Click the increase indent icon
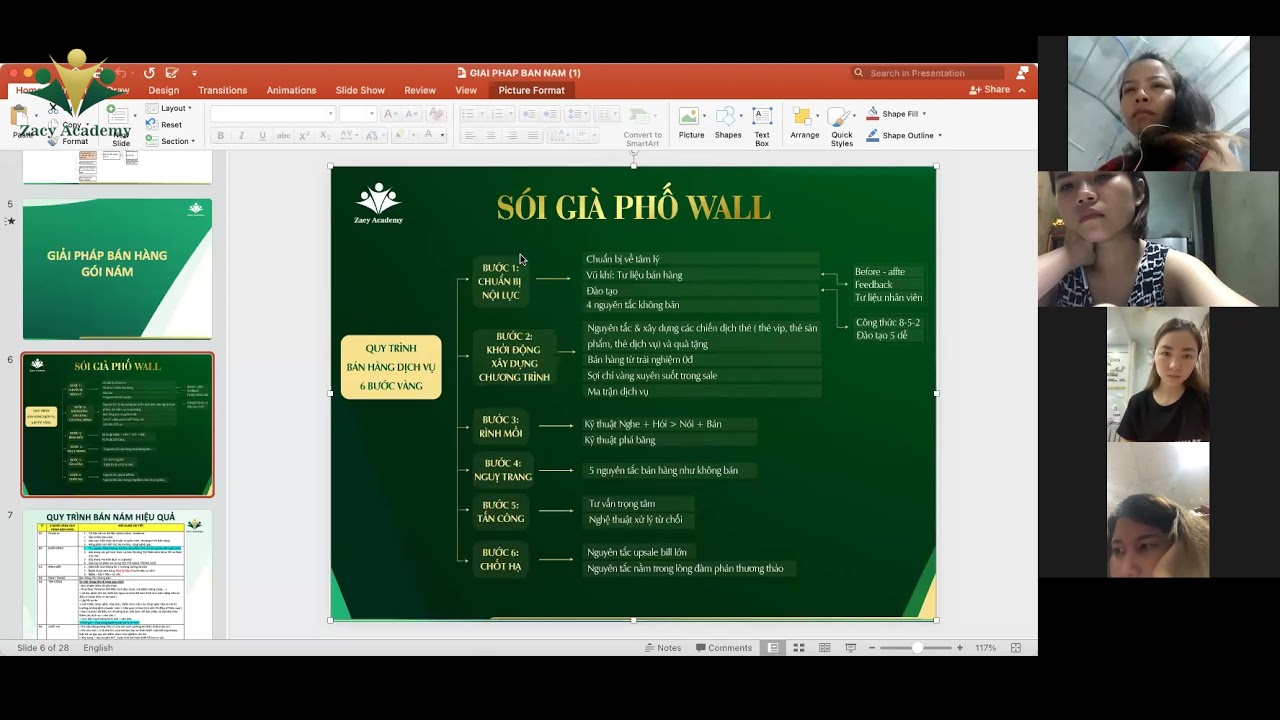 tap(549, 114)
